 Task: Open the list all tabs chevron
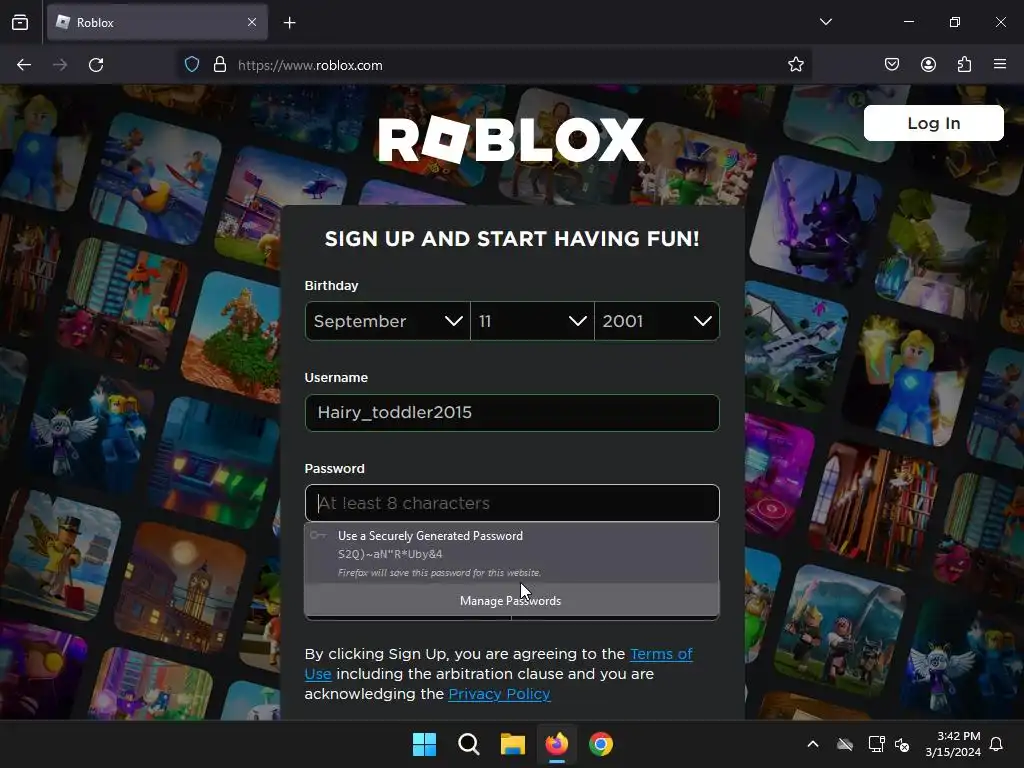click(x=825, y=22)
